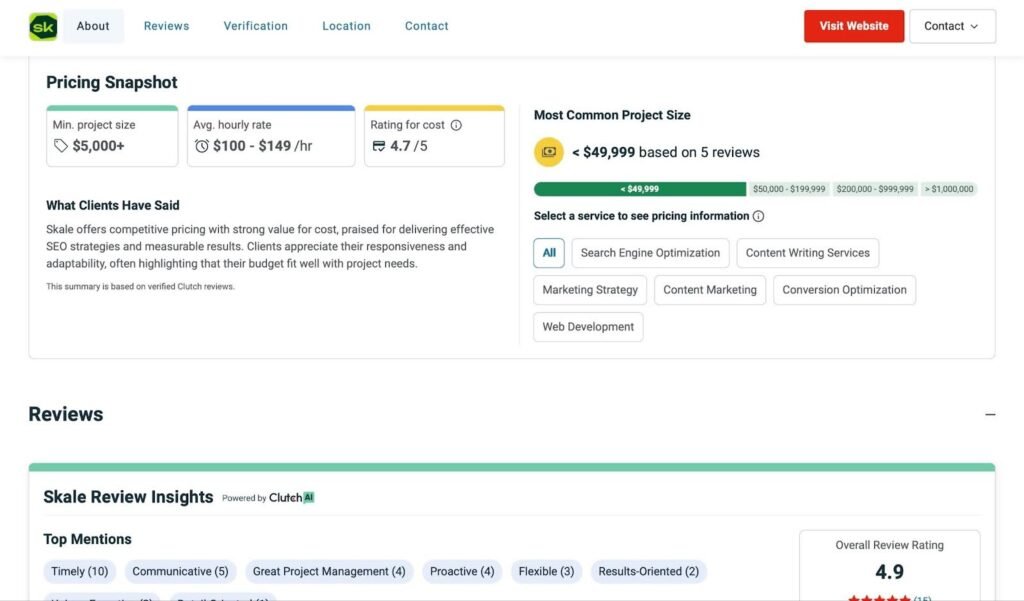The image size is (1024, 601).
Task: Click the Clutch AI logo badge
Action: (x=291, y=498)
